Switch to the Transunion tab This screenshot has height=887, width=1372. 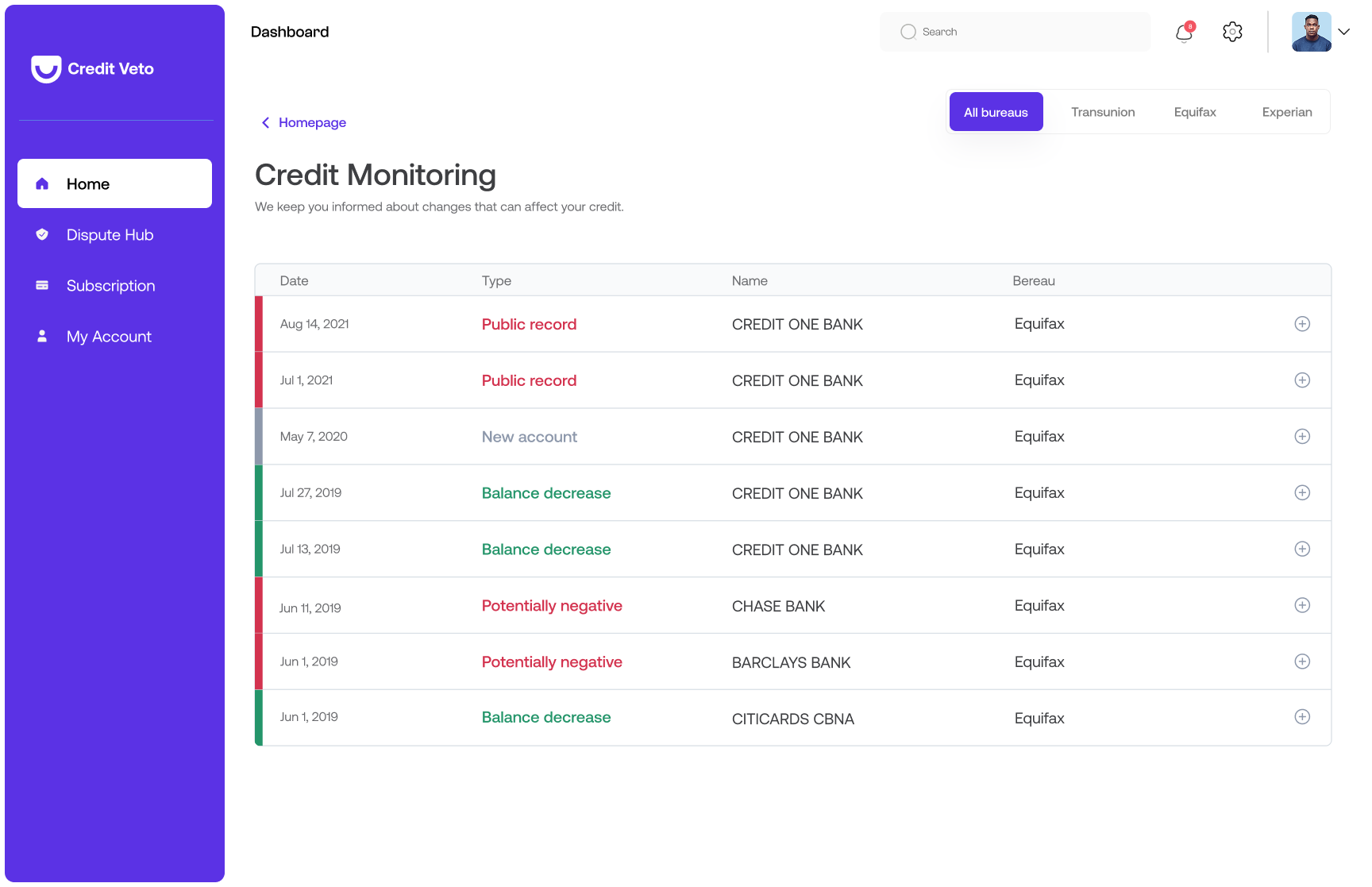[x=1103, y=112]
